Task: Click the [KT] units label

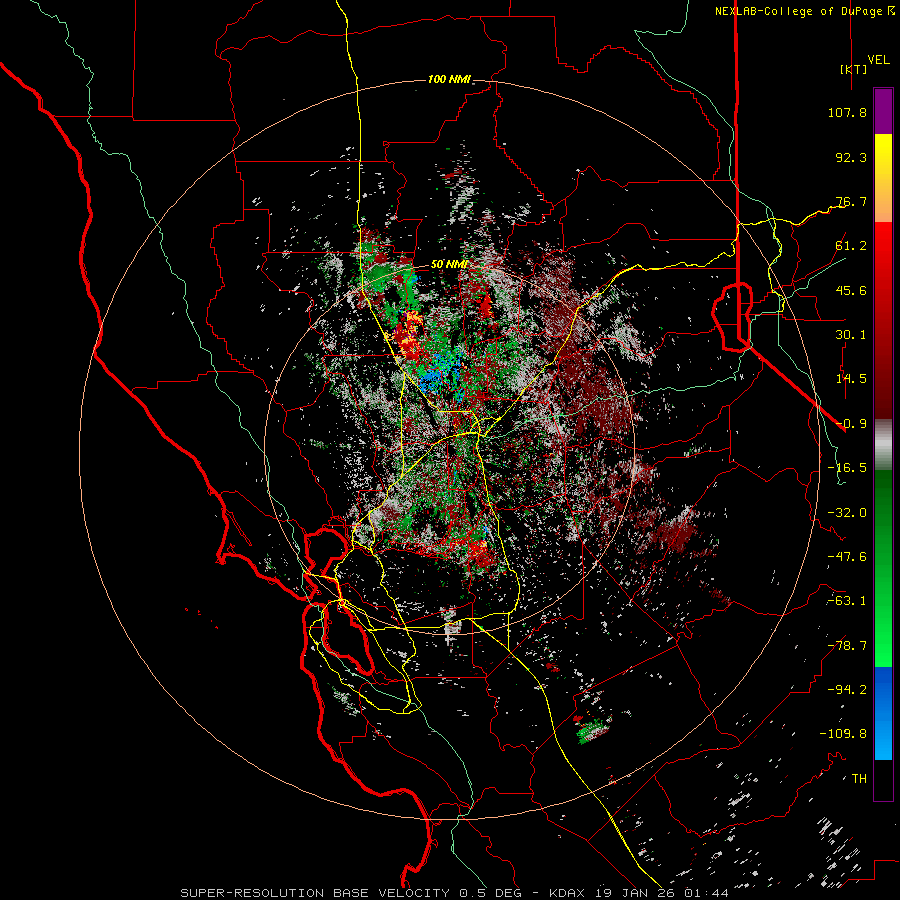Action: 854,69
